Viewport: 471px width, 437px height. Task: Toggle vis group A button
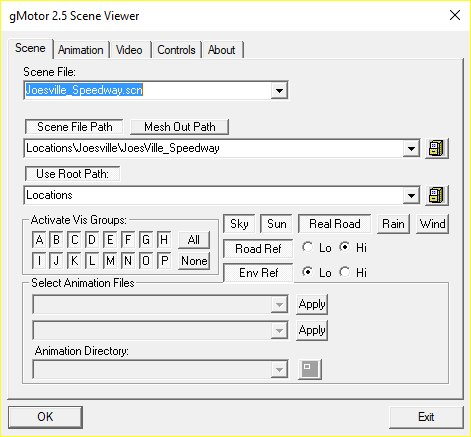(39, 240)
